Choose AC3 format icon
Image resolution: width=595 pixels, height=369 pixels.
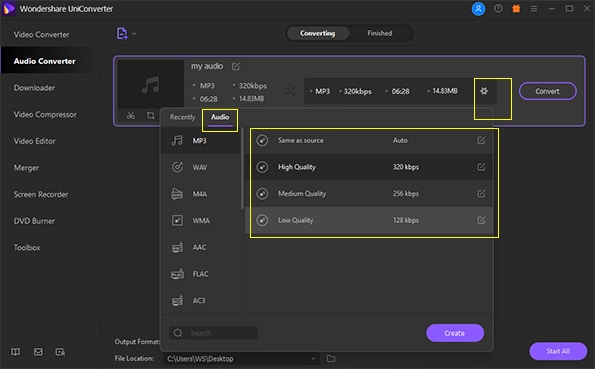tap(177, 300)
